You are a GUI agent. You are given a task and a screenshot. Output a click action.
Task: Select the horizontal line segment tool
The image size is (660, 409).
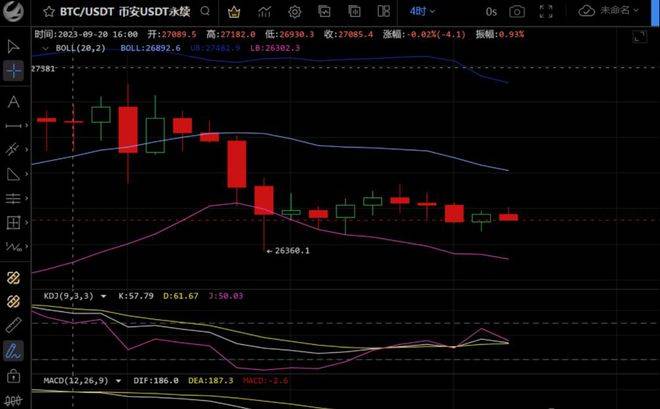(x=13, y=125)
